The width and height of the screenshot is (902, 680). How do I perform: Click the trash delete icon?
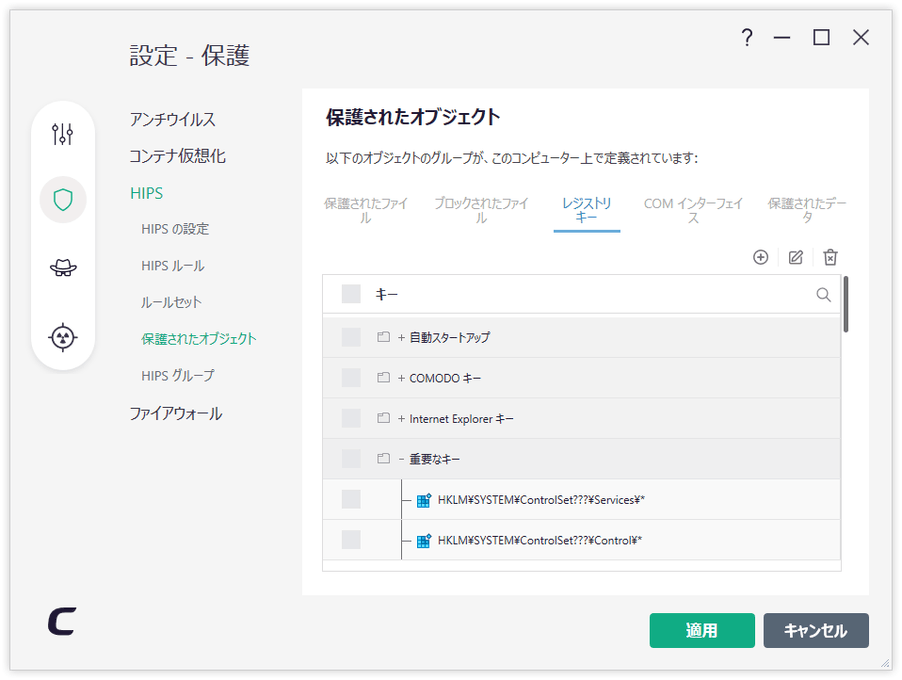click(830, 257)
